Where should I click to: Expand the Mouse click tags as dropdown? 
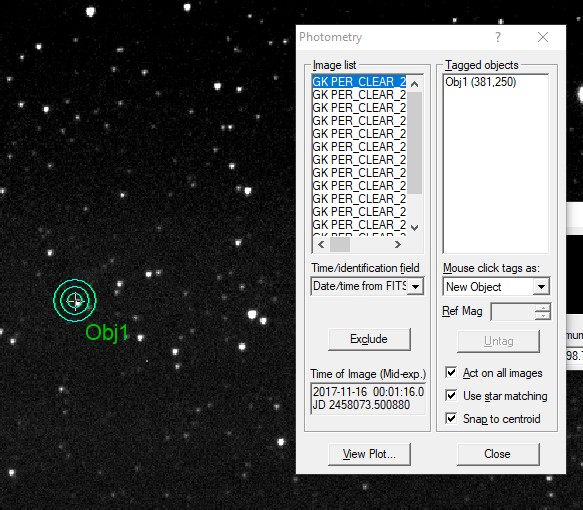[x=541, y=287]
